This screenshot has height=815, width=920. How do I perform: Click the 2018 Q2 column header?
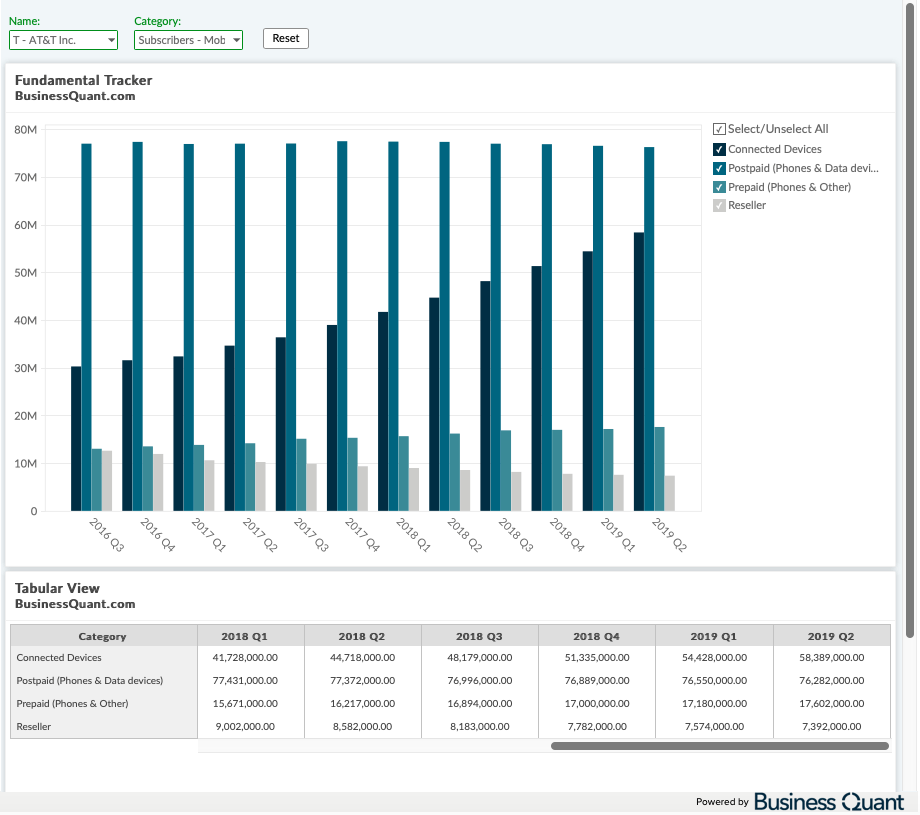(x=362, y=636)
